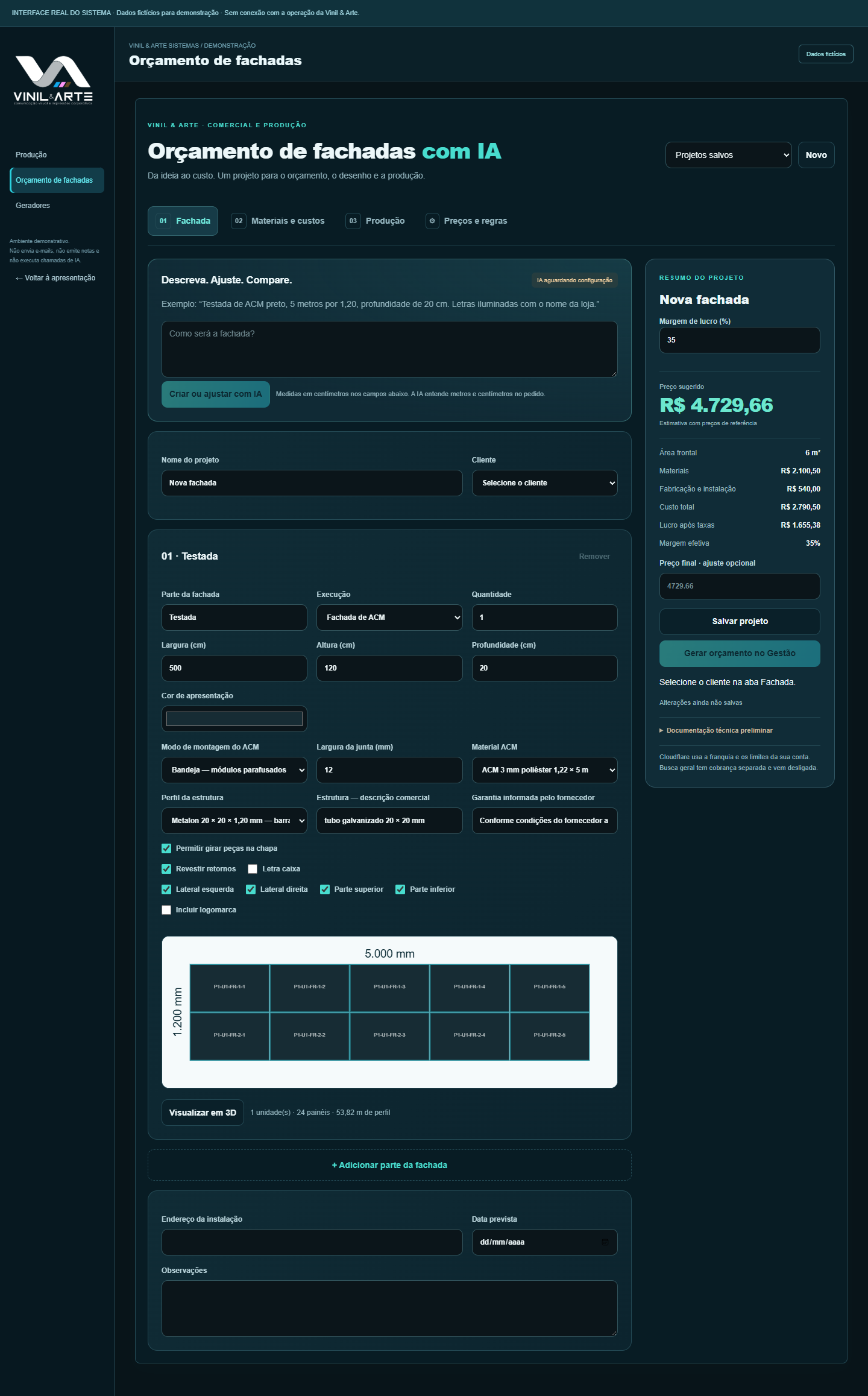Toggle the Parte inferior checkbox
The width and height of the screenshot is (868, 1396).
(x=400, y=889)
